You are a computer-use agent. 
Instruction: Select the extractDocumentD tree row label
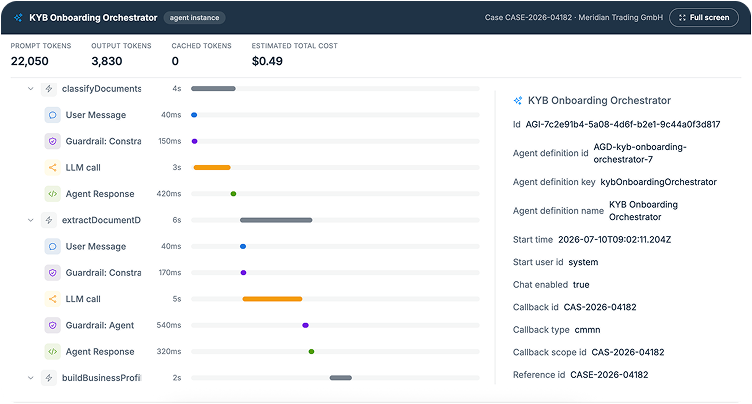pos(101,220)
